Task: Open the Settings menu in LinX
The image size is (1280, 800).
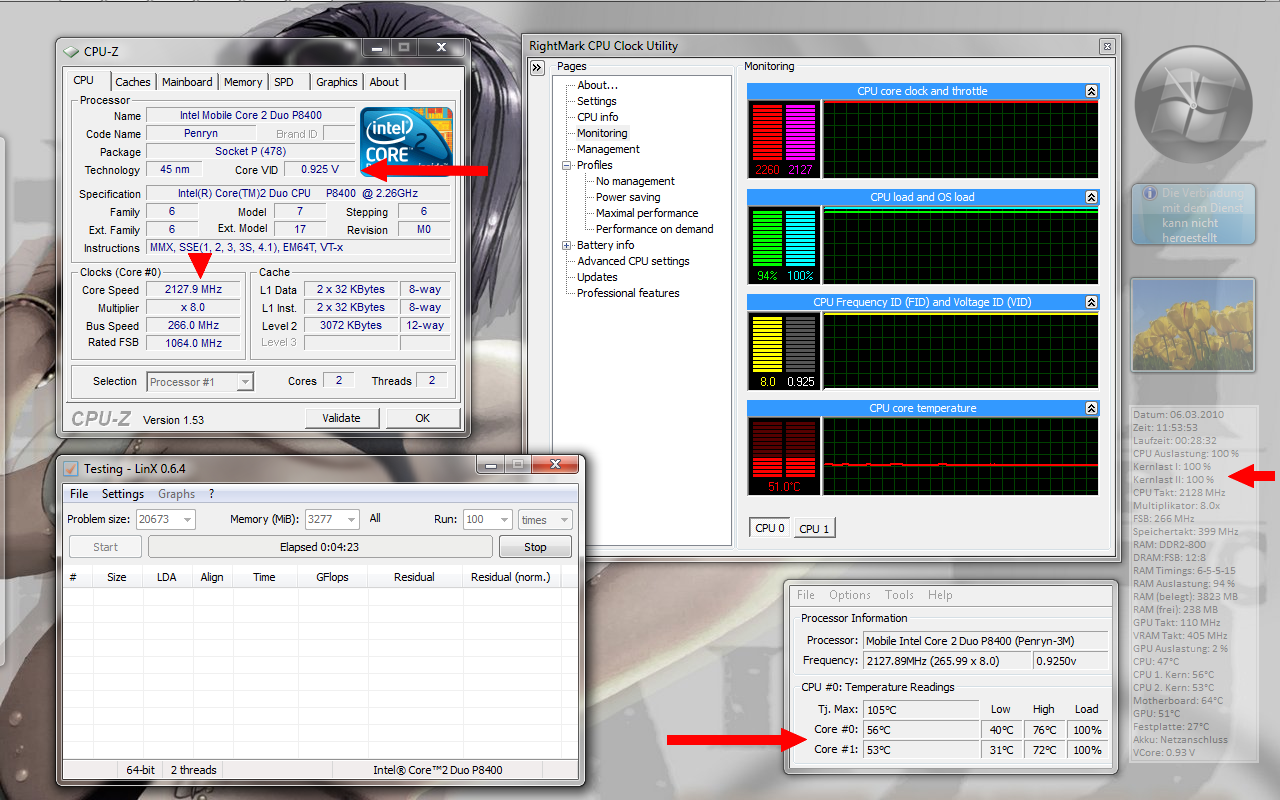Action: coord(123,494)
